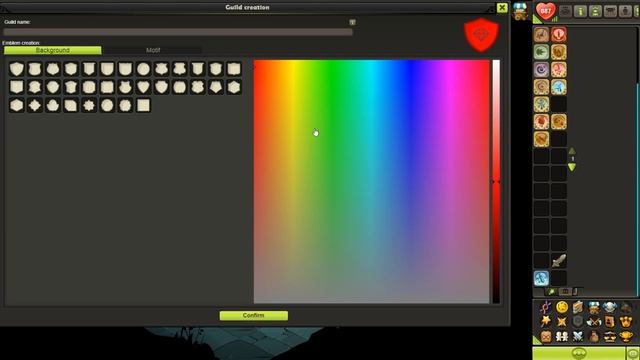Go to next spell bar page arrow

pos(572,167)
